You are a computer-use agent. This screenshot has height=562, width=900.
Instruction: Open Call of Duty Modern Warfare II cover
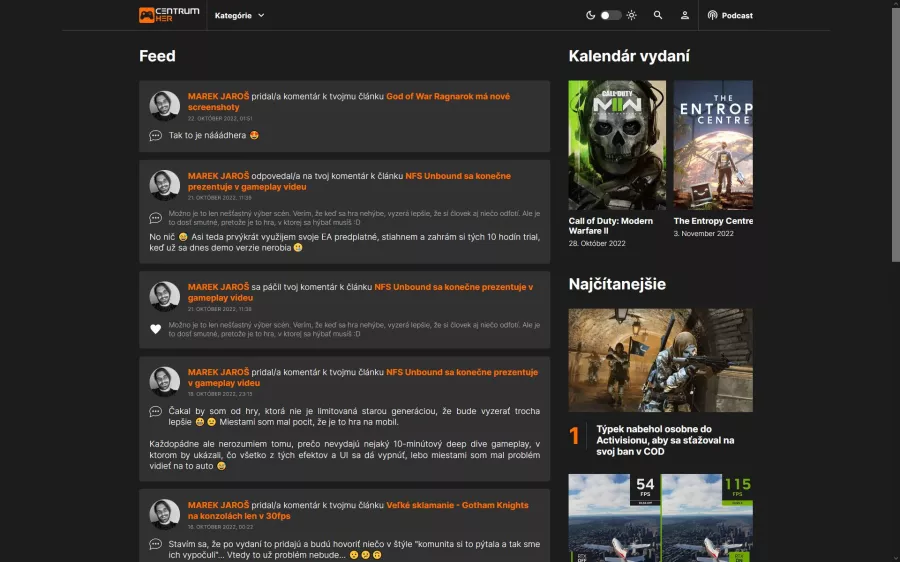[x=617, y=145]
